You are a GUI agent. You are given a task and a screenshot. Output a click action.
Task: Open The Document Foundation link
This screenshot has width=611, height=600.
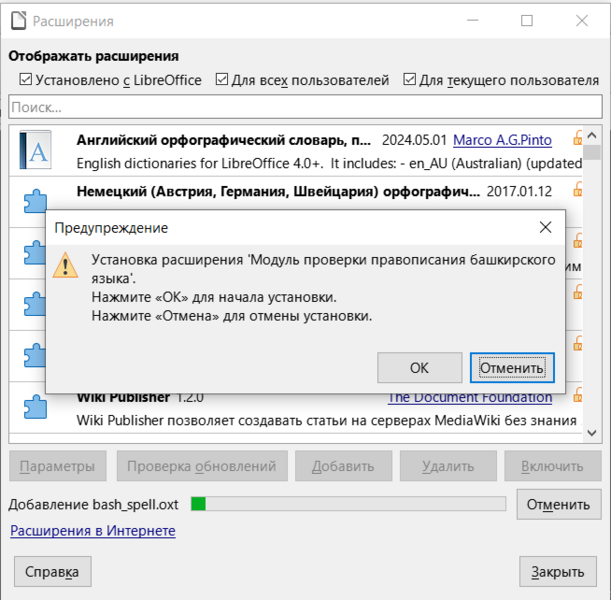(x=470, y=398)
